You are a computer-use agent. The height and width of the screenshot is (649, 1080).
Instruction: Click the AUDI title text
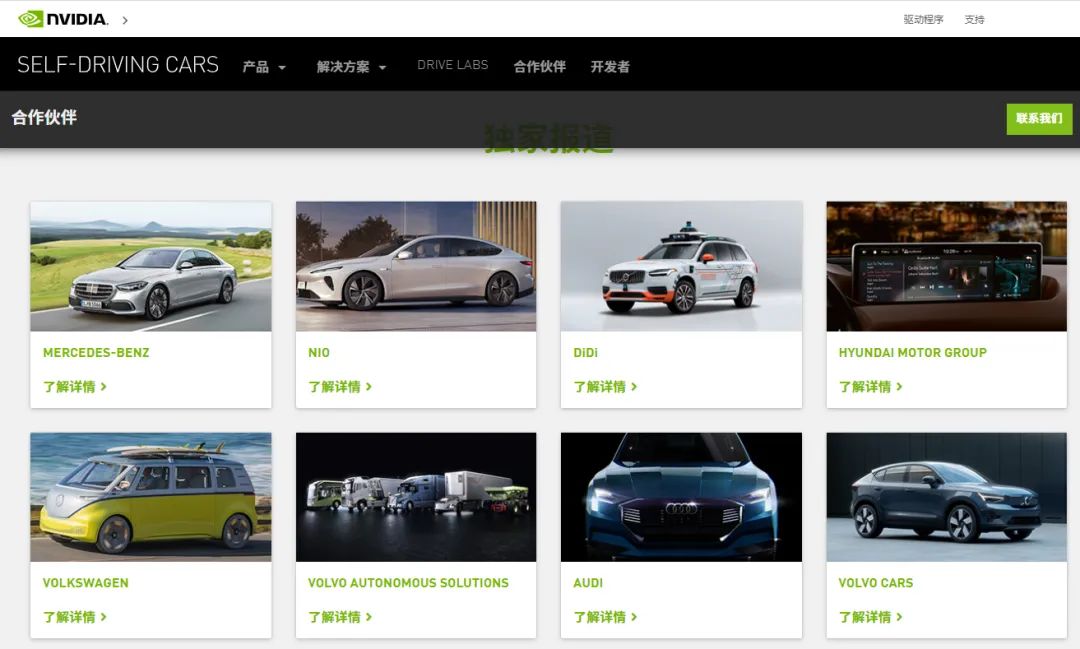588,583
